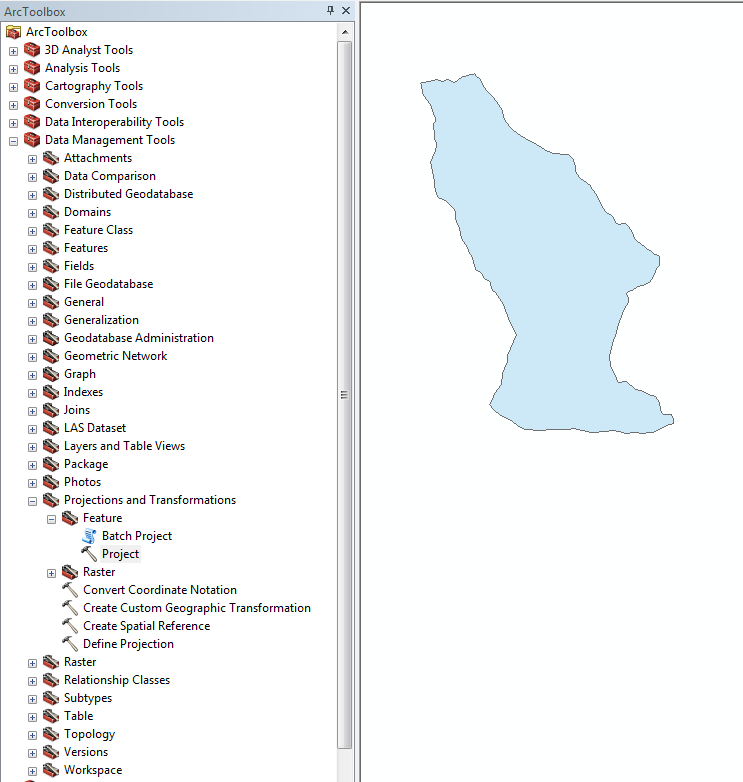Select the Graph toolset label

[x=80, y=374]
